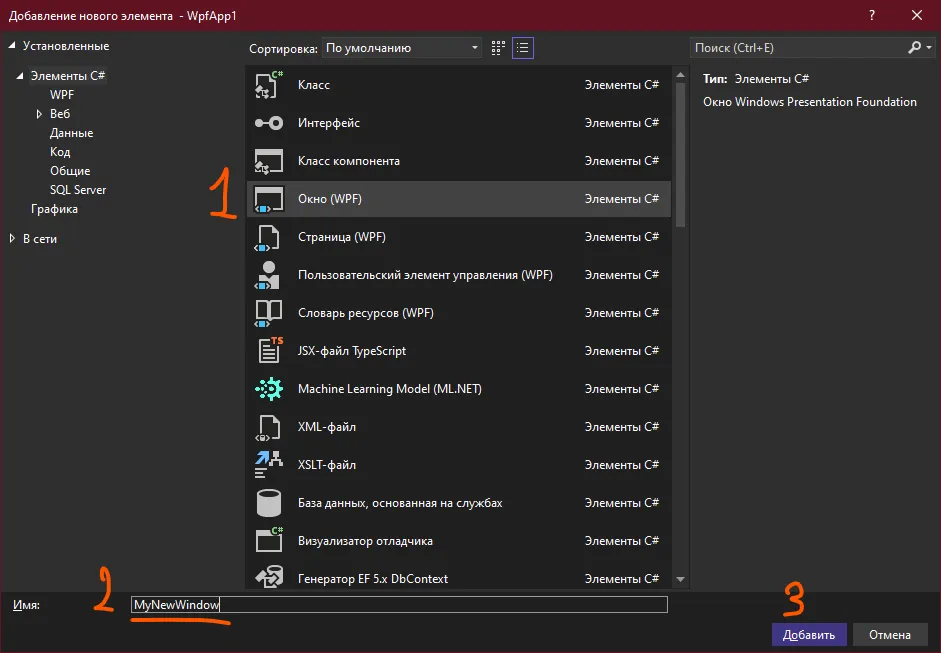Collapse the Элементы C# tree node
This screenshot has width=941, height=653.
(x=20, y=76)
